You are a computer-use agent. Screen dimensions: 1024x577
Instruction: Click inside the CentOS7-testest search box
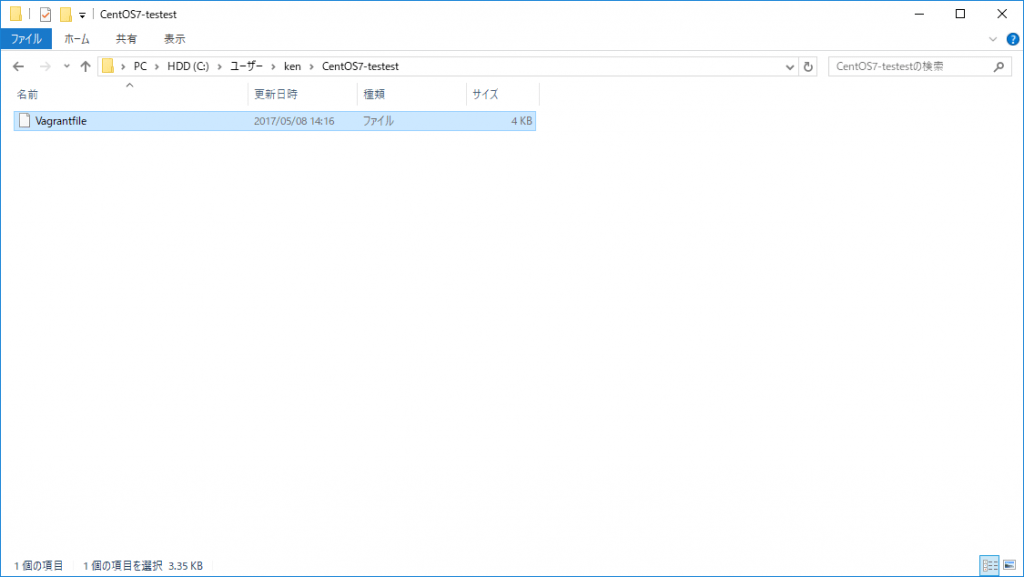pyautogui.click(x=910, y=66)
